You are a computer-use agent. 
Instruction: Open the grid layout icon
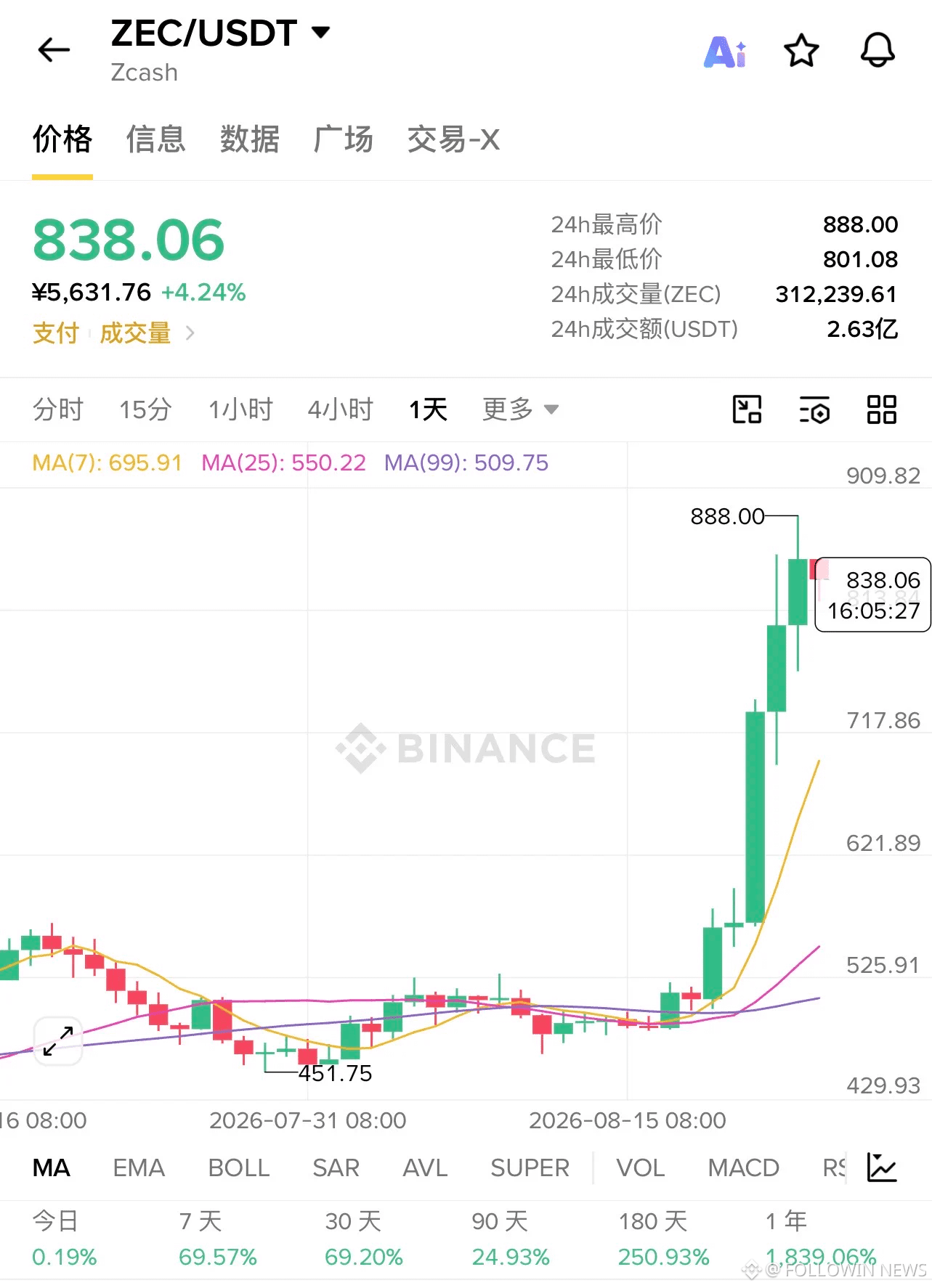[882, 409]
